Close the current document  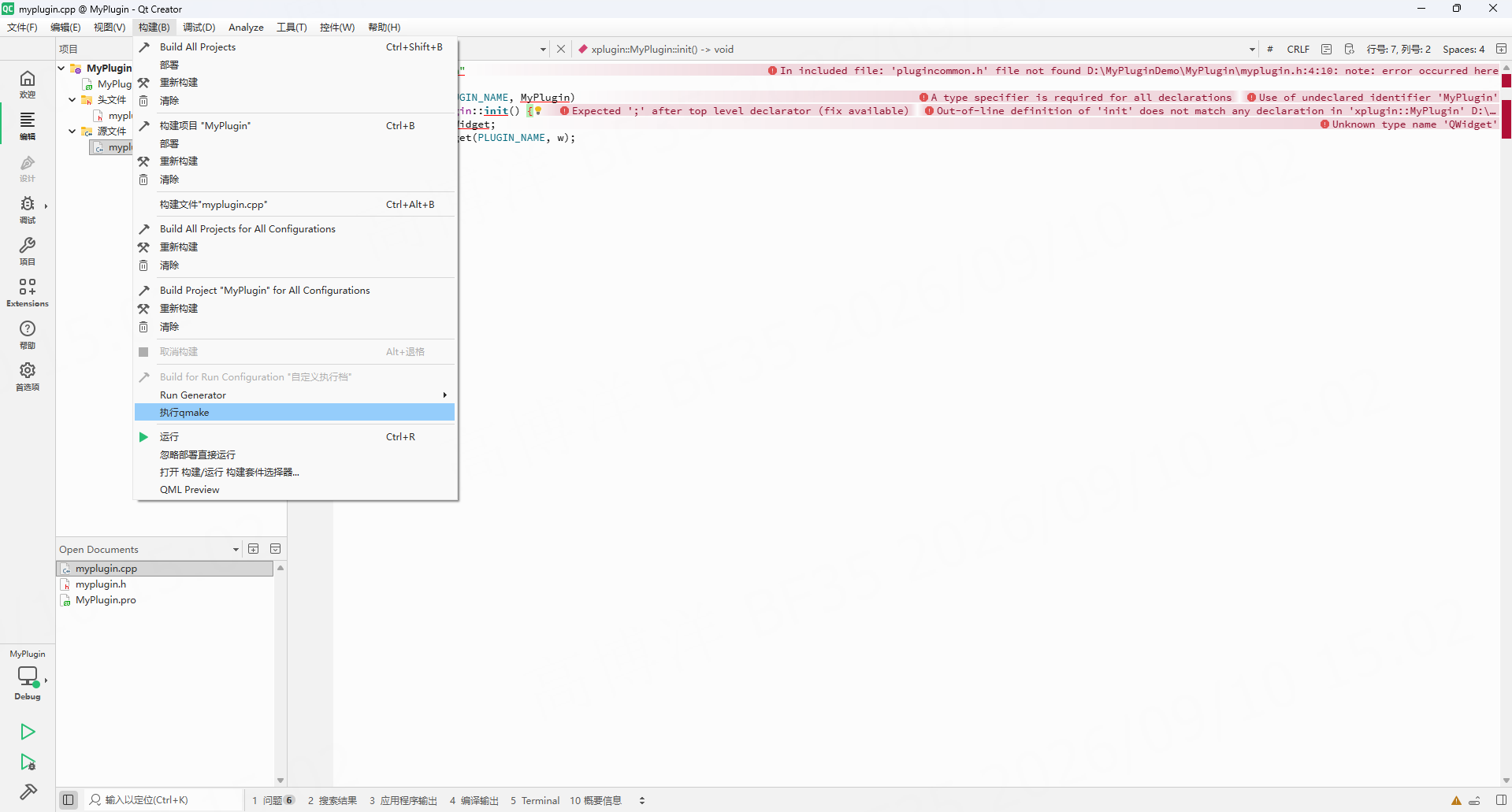pos(561,49)
